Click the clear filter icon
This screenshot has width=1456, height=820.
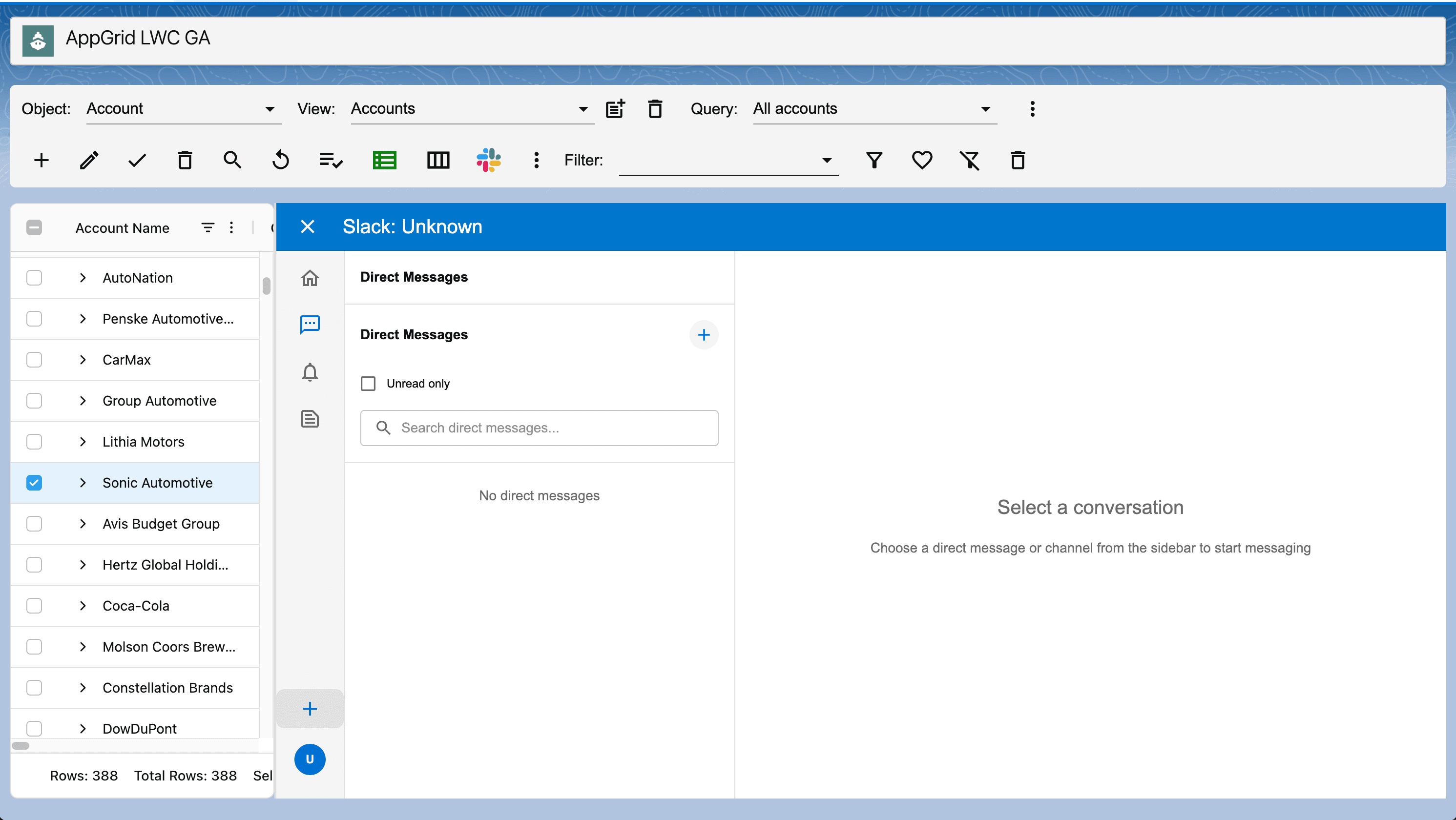coord(969,161)
